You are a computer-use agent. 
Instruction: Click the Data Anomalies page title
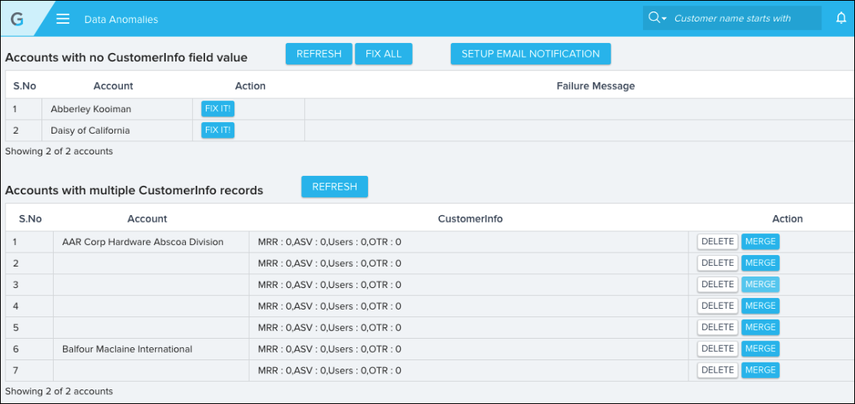(x=121, y=19)
